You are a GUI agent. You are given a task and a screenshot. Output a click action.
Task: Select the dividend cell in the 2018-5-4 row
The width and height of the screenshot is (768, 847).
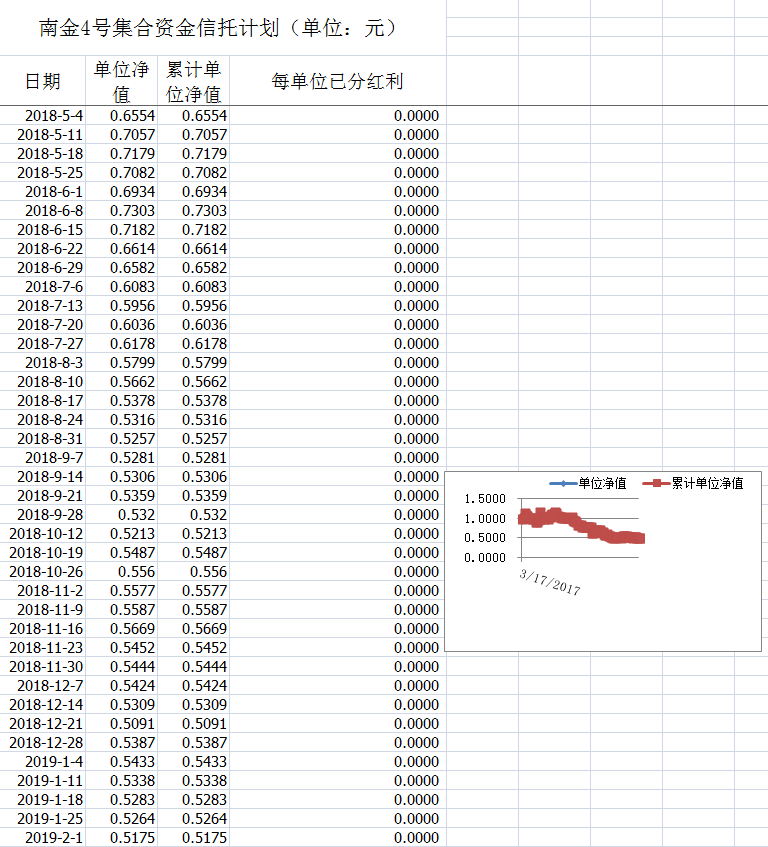[x=338, y=116]
